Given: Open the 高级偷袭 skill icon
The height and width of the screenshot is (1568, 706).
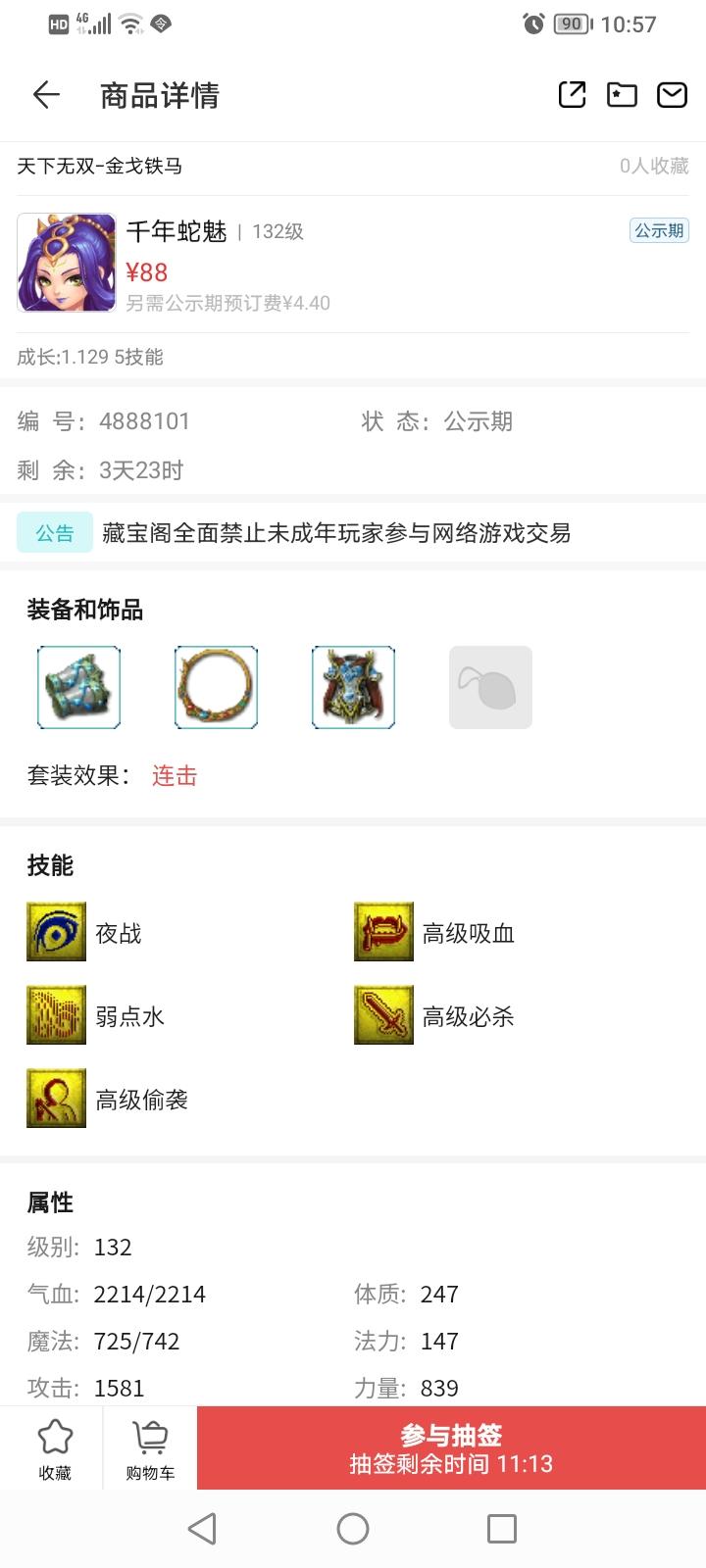Looking at the screenshot, I should 56,1099.
